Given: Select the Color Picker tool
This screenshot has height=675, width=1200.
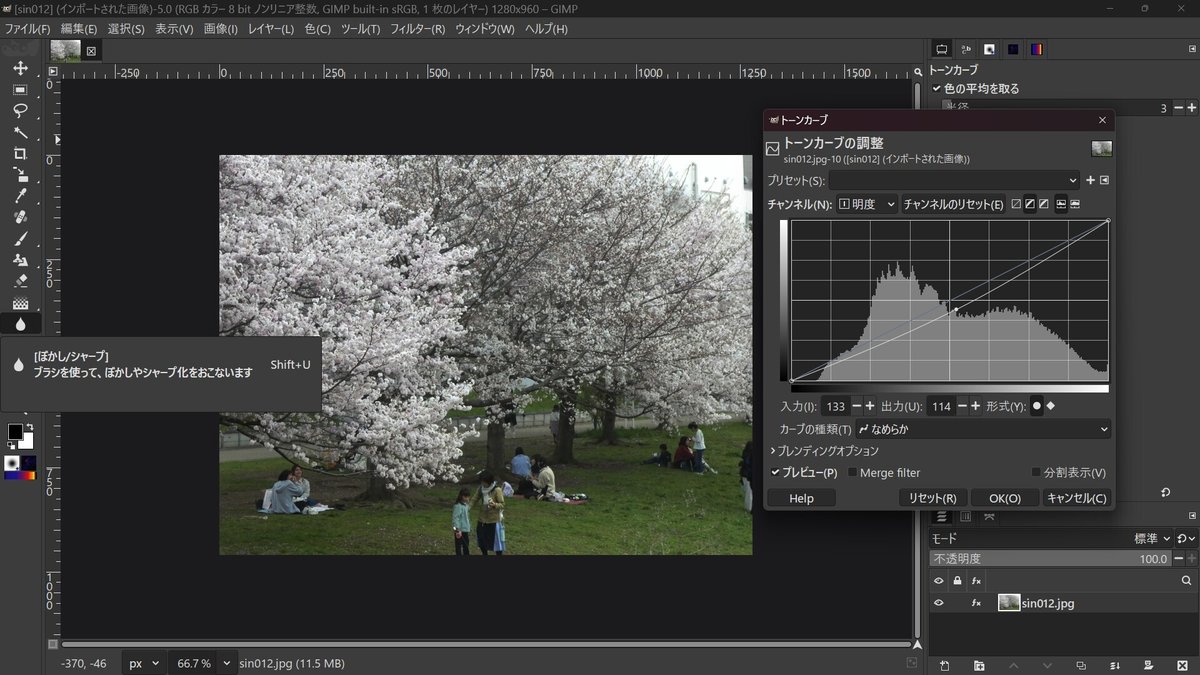Looking at the screenshot, I should pos(21,196).
